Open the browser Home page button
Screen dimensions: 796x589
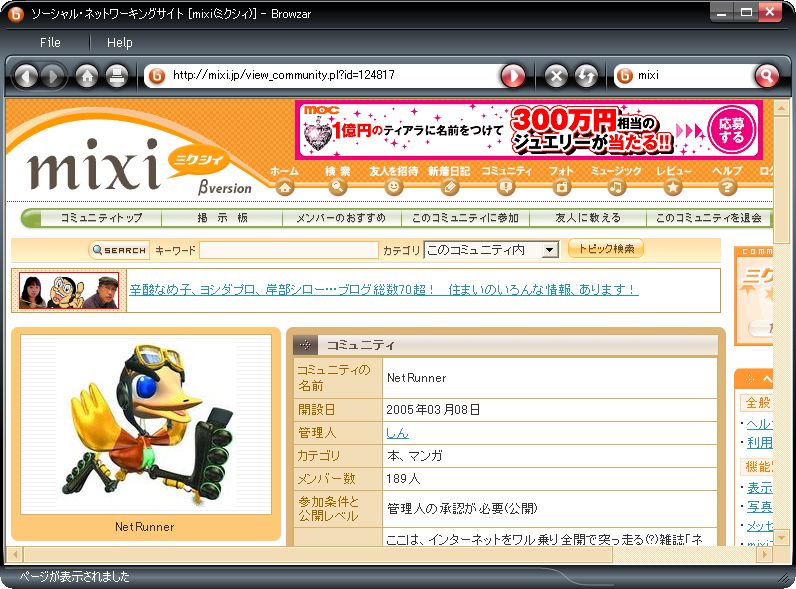[87, 77]
